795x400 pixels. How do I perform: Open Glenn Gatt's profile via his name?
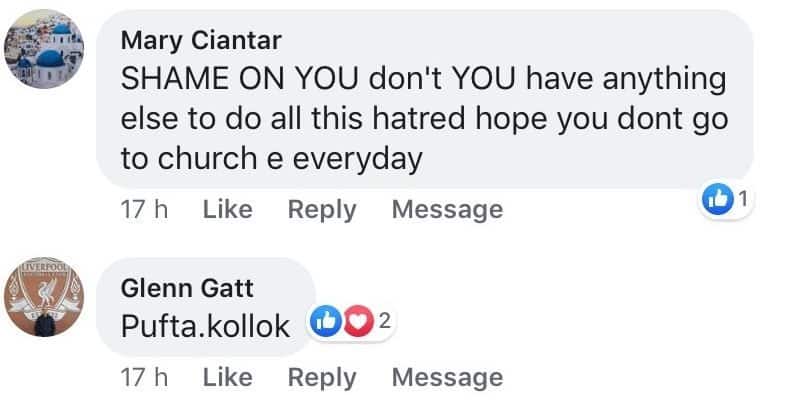187,289
